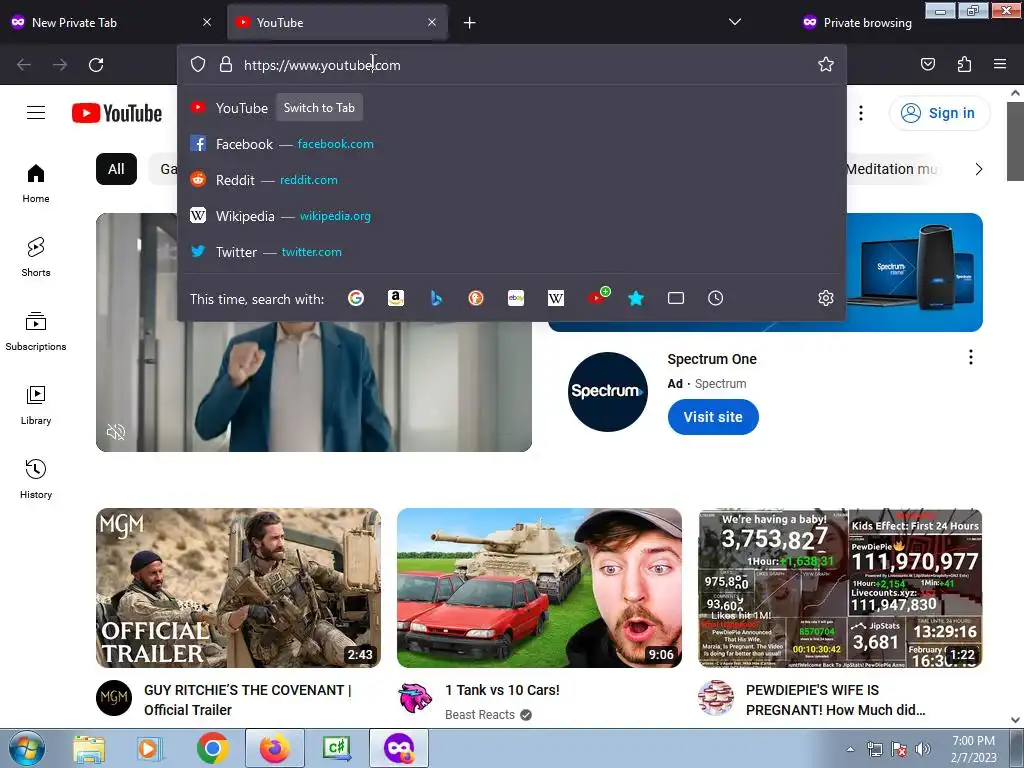
Task: Search with DuckDuckGo engine icon
Action: click(476, 298)
